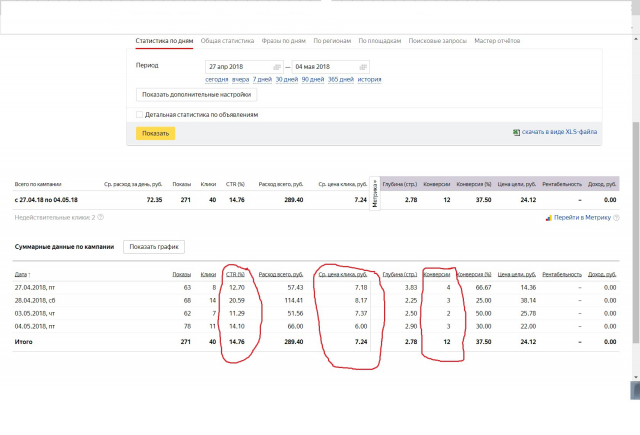Sort lower table by Клики header
Screen dimensions: 640x435
(208, 275)
